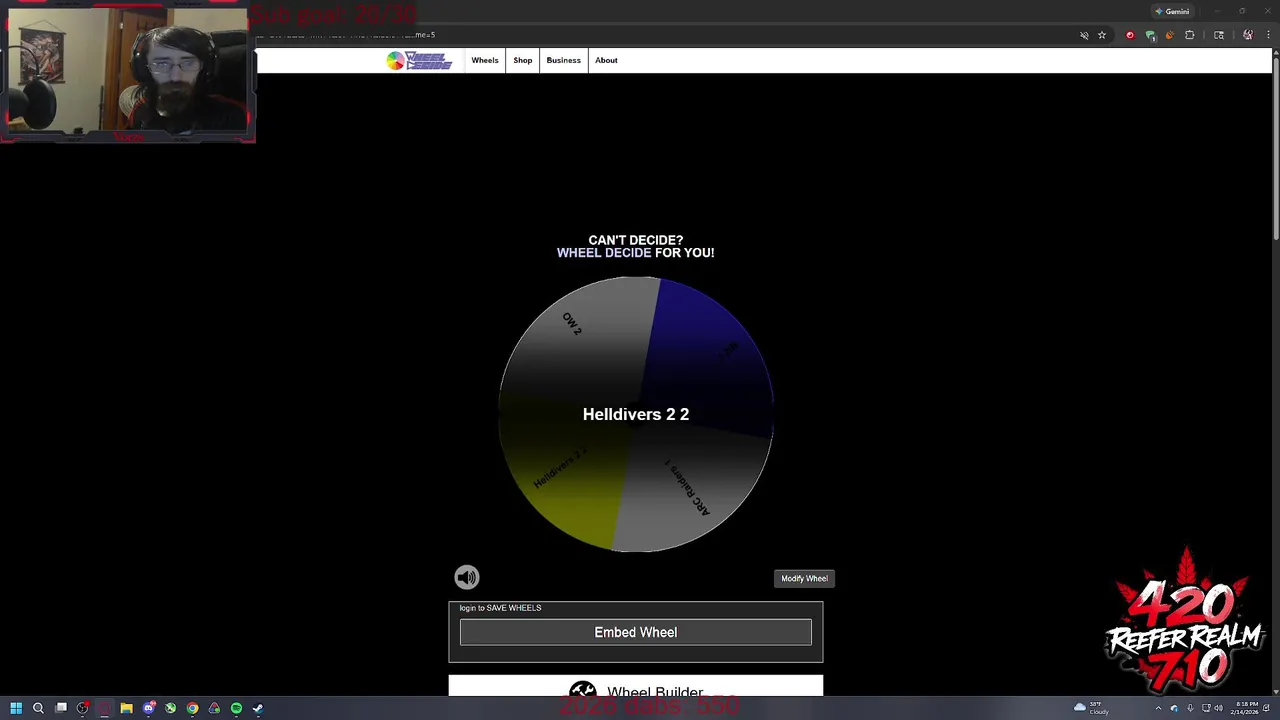Click the Helldivers 2 2 result text
This screenshot has height=720, width=1280.
[x=636, y=414]
